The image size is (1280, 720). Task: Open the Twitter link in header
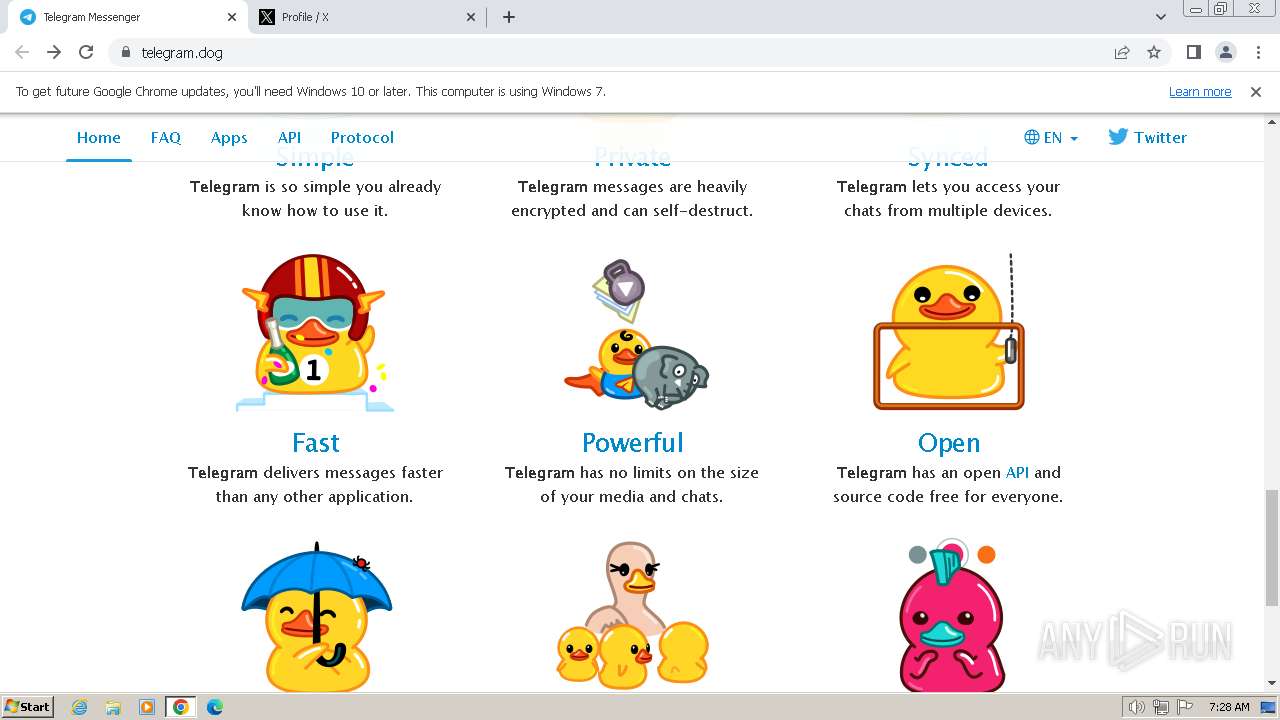click(1147, 138)
